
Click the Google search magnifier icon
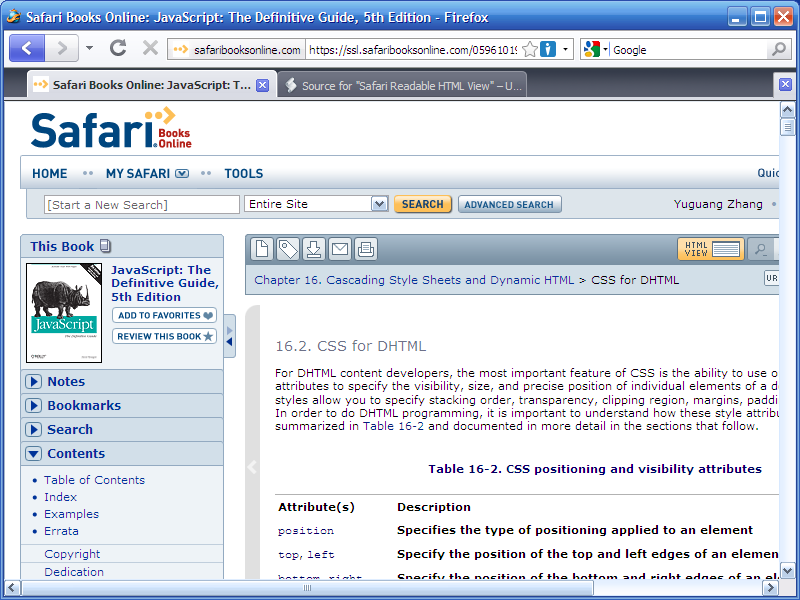click(x=779, y=49)
